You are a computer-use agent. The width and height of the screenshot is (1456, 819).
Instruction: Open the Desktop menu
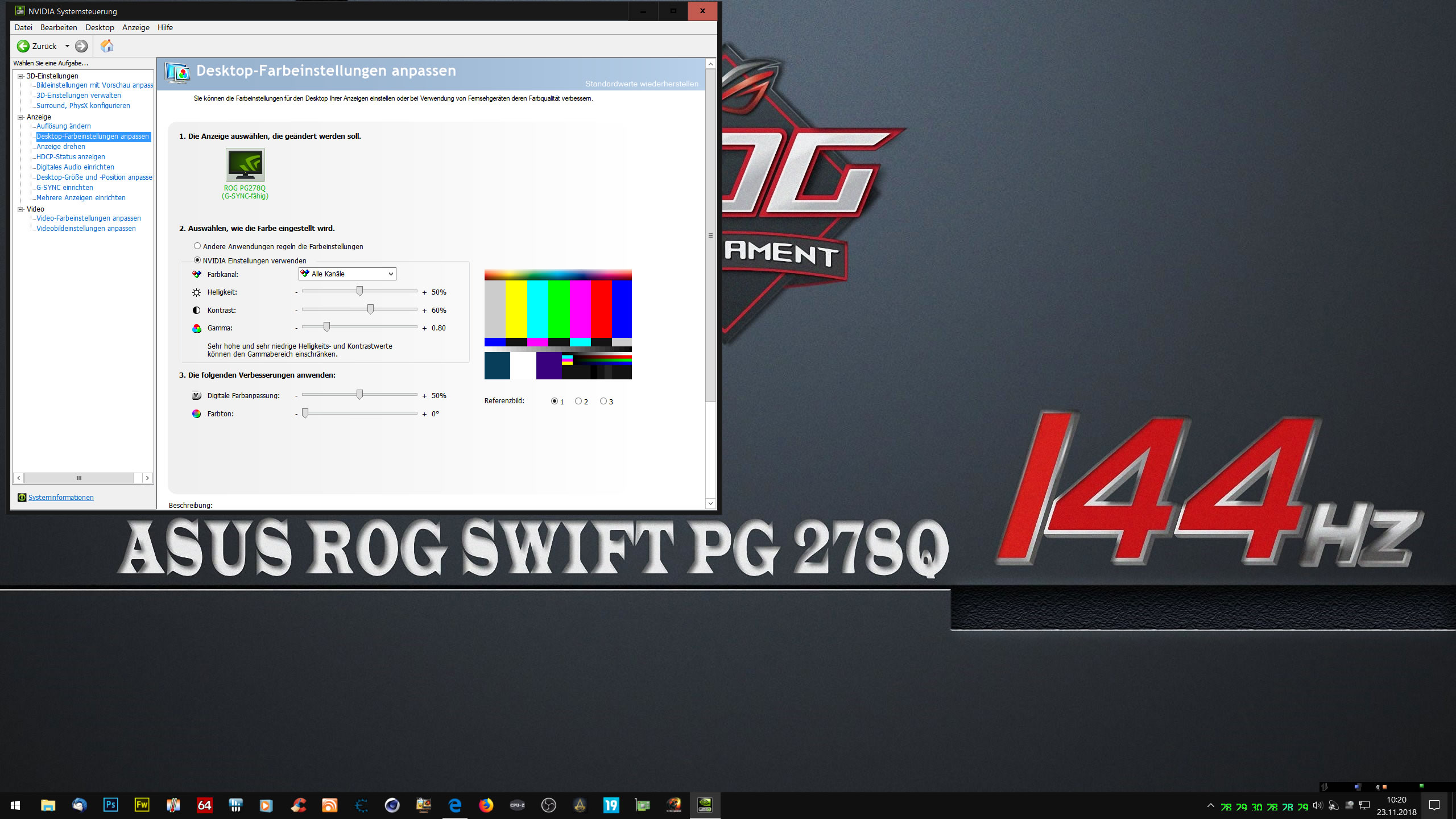(x=100, y=27)
